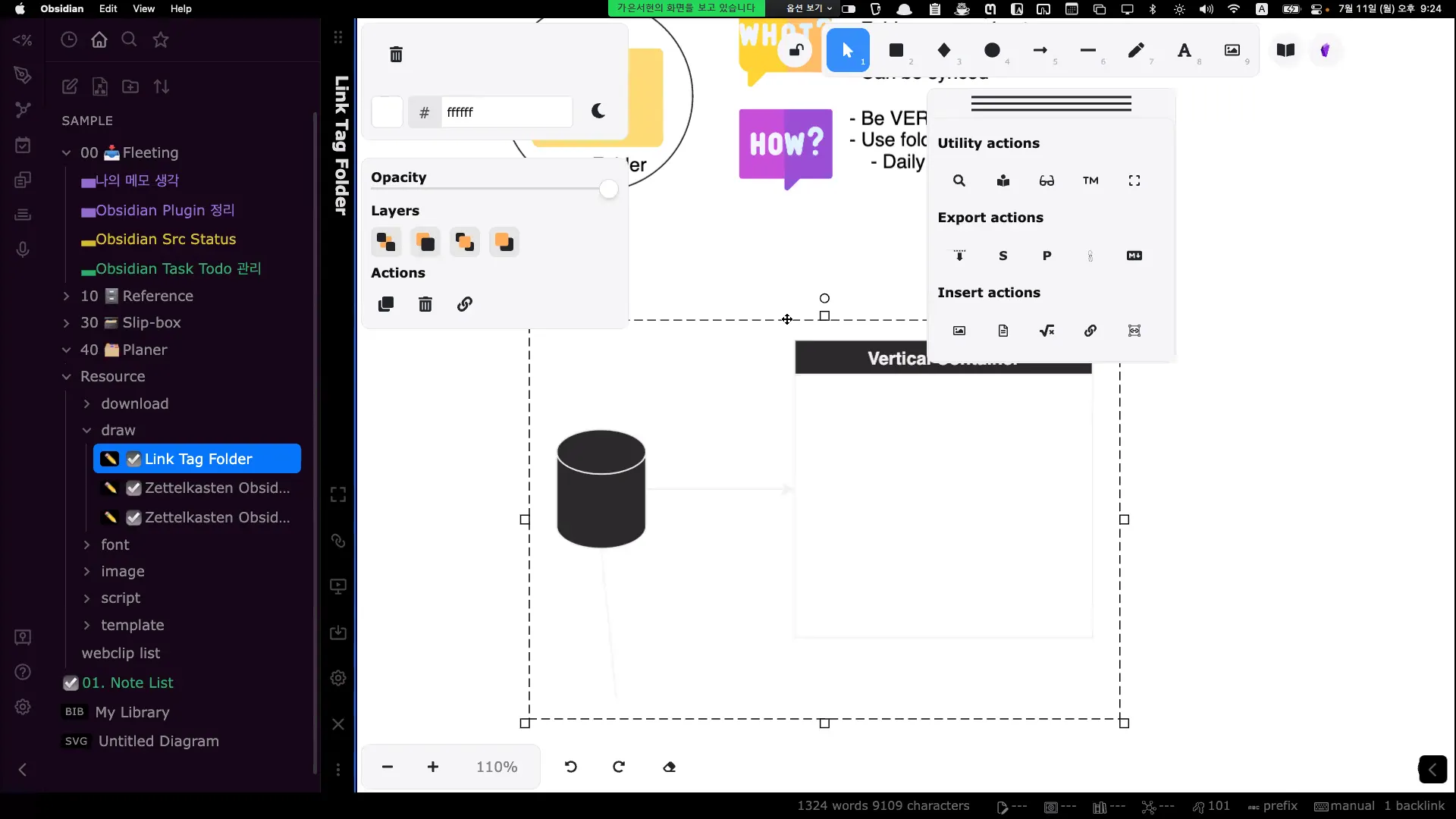Open the View menu
This screenshot has height=819, width=1456.
[143, 8]
